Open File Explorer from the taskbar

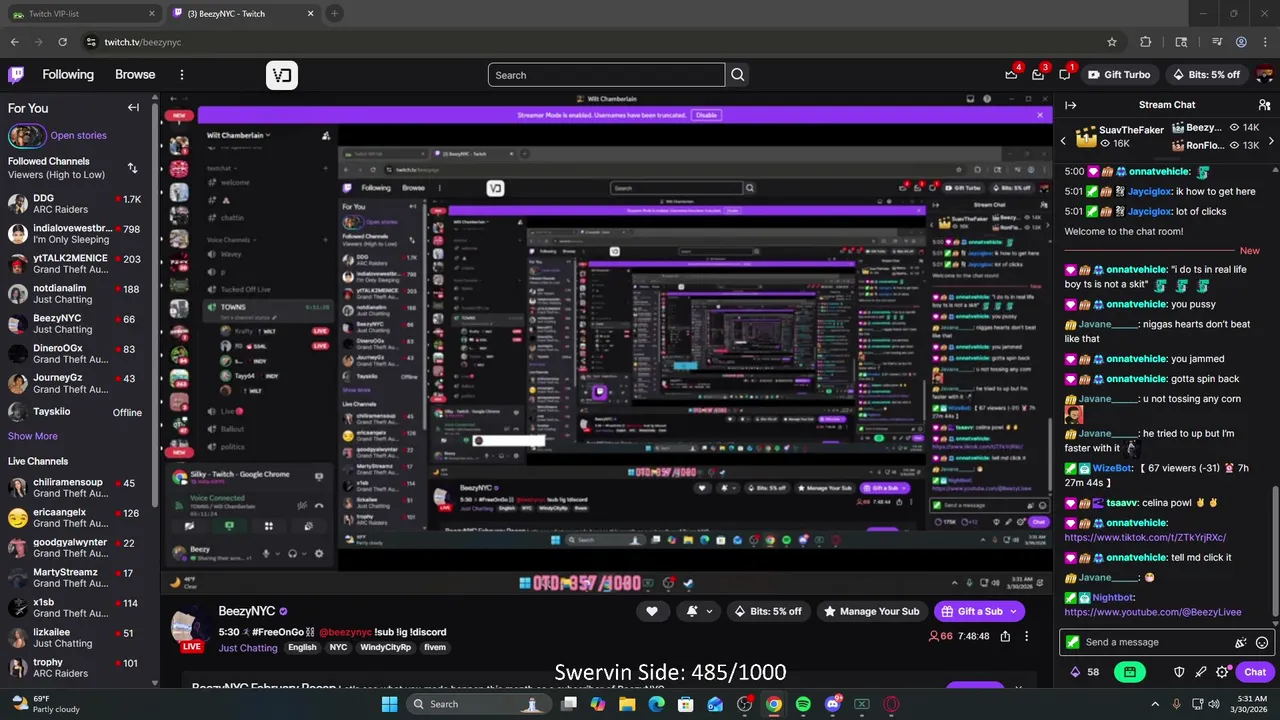(627, 704)
